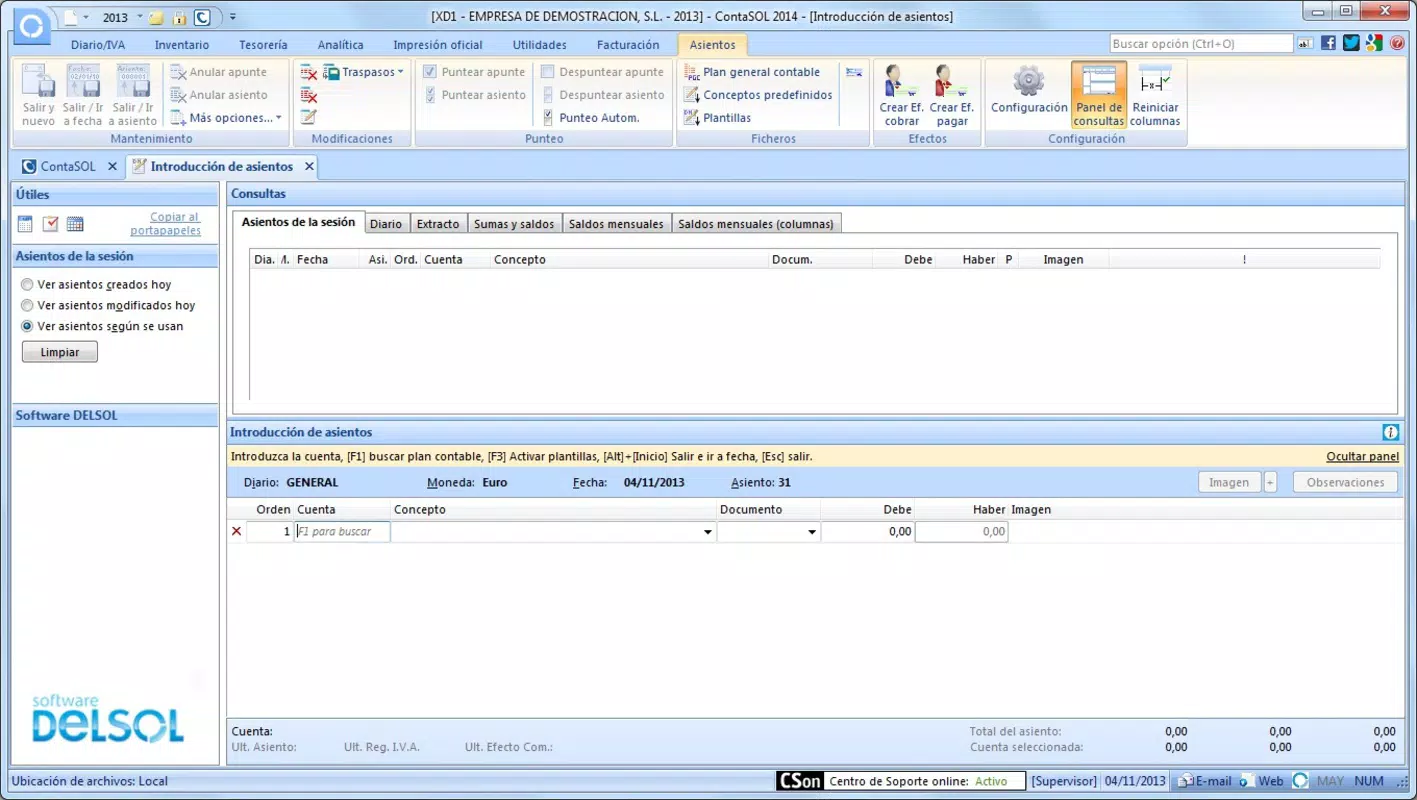Click small icon right of Plan general contable
This screenshot has height=800, width=1417.
[x=853, y=72]
